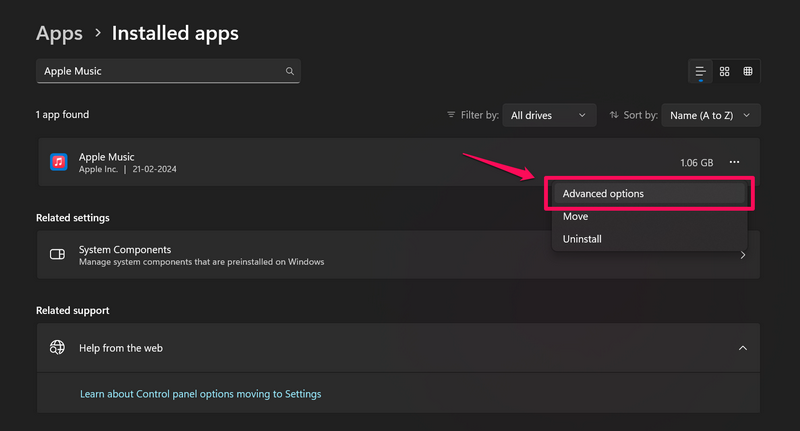
Task: Open Learn about Control panel options link
Action: tap(200, 394)
